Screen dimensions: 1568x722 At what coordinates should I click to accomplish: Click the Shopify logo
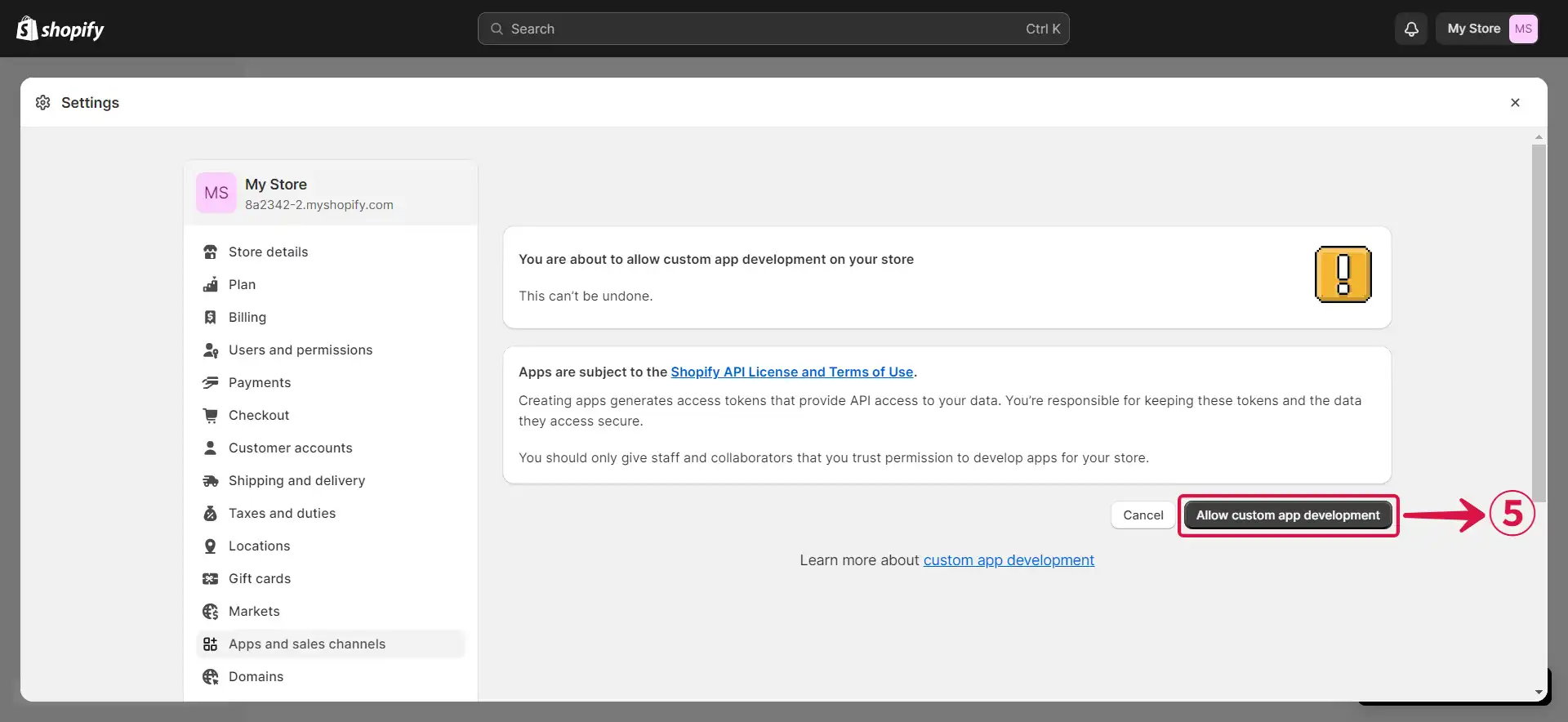click(60, 29)
